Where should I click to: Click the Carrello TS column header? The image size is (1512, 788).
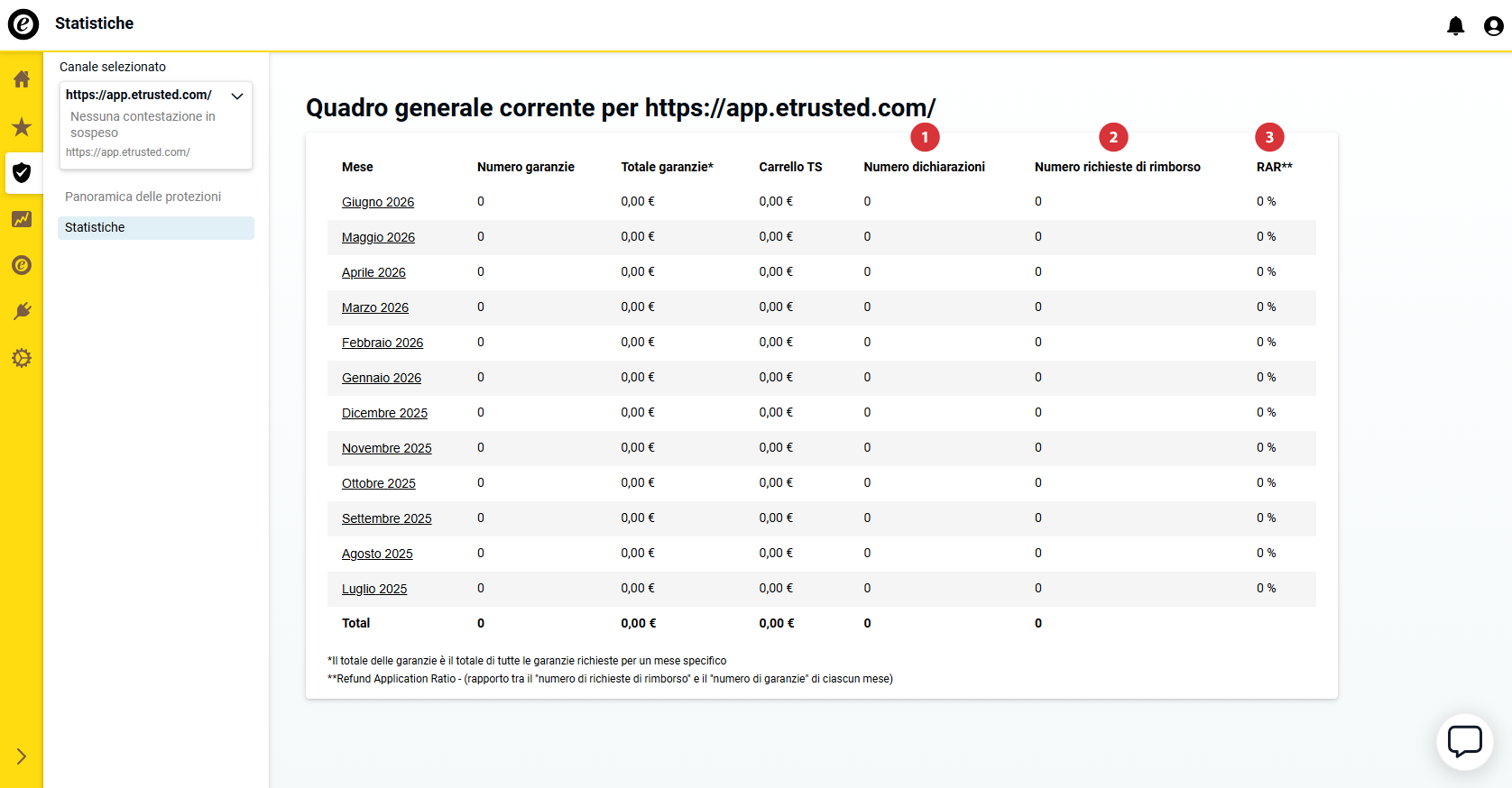point(790,167)
